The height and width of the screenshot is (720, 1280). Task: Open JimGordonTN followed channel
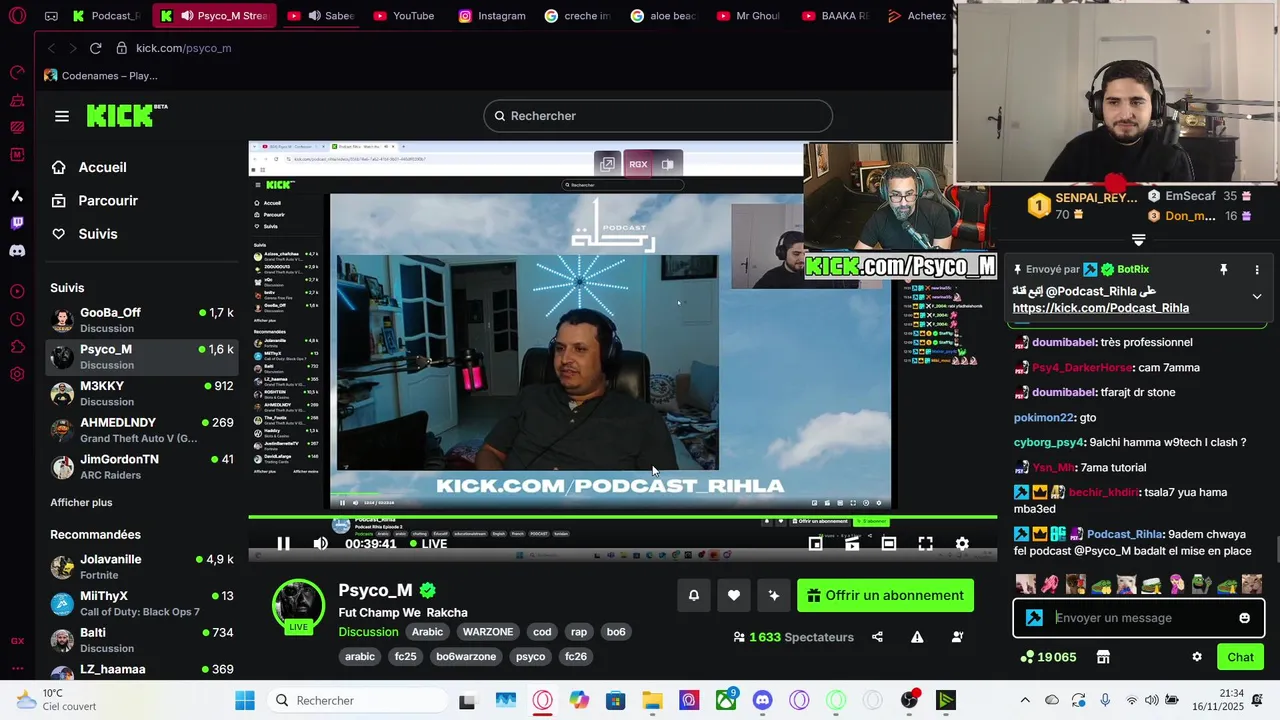143,467
